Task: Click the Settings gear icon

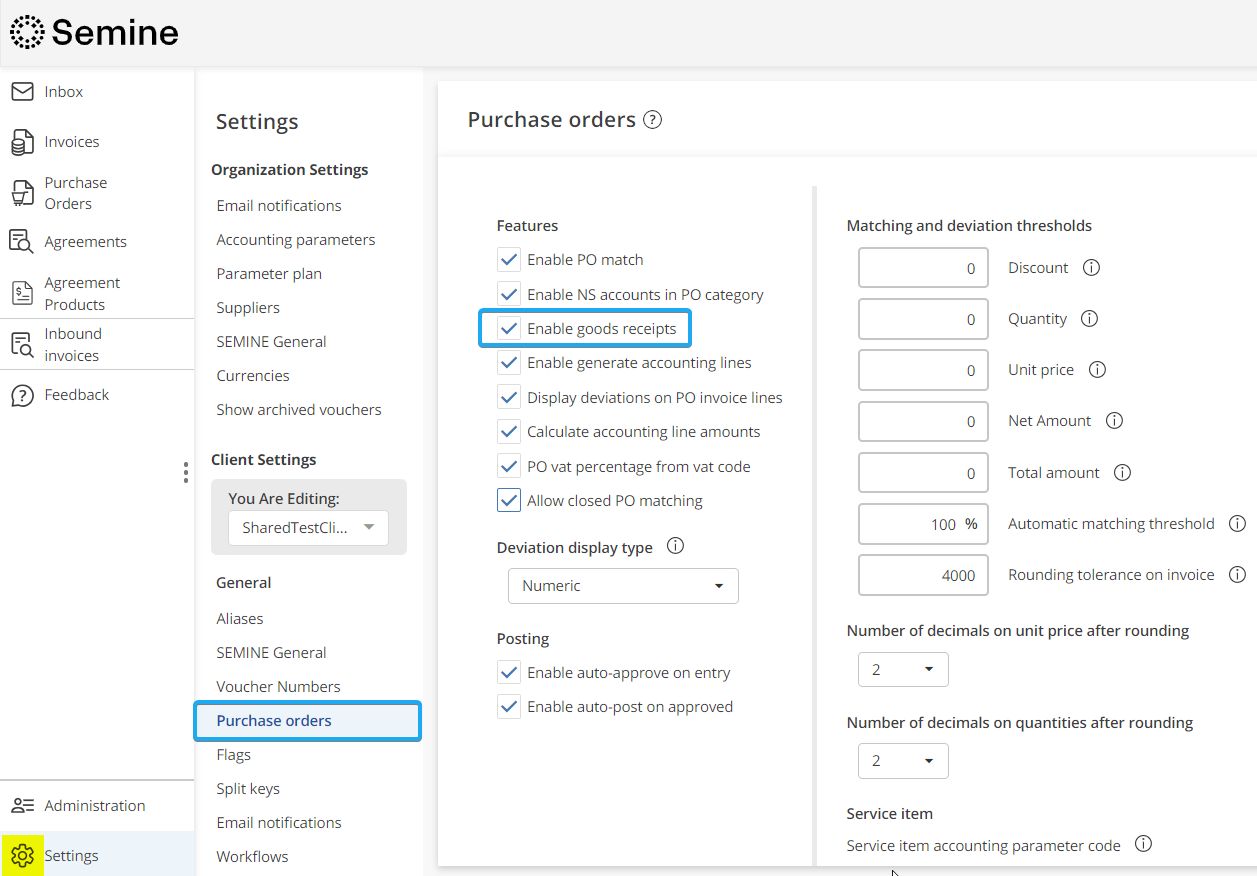Action: [x=23, y=856]
